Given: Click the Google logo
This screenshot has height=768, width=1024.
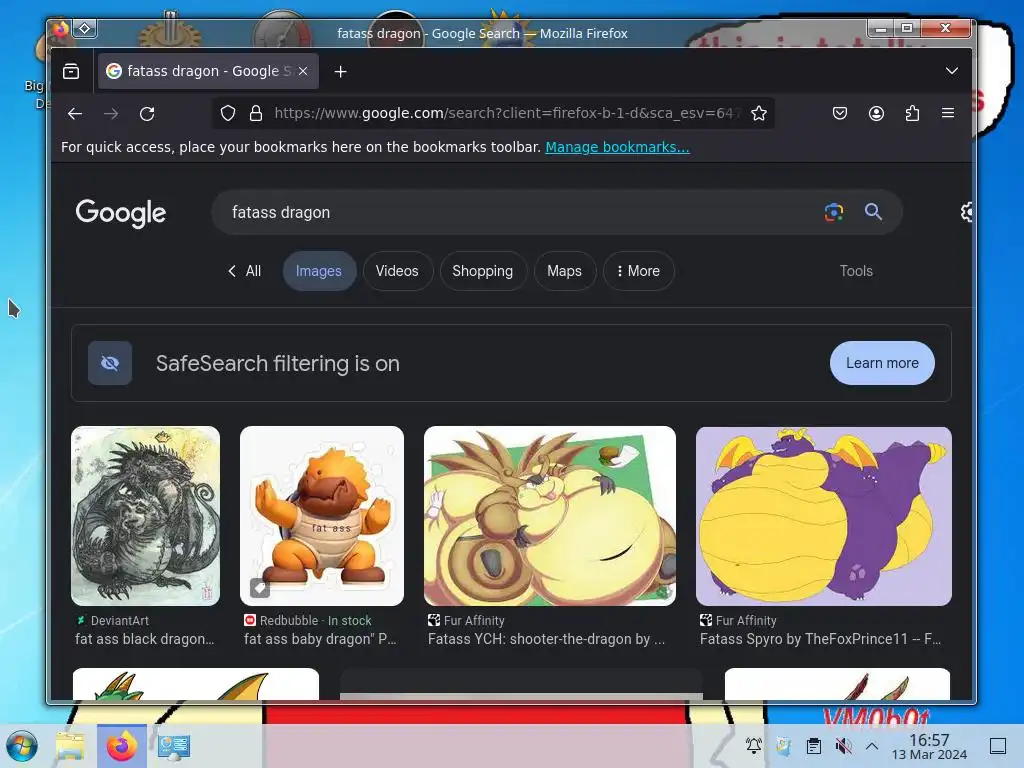Looking at the screenshot, I should 121,213.
